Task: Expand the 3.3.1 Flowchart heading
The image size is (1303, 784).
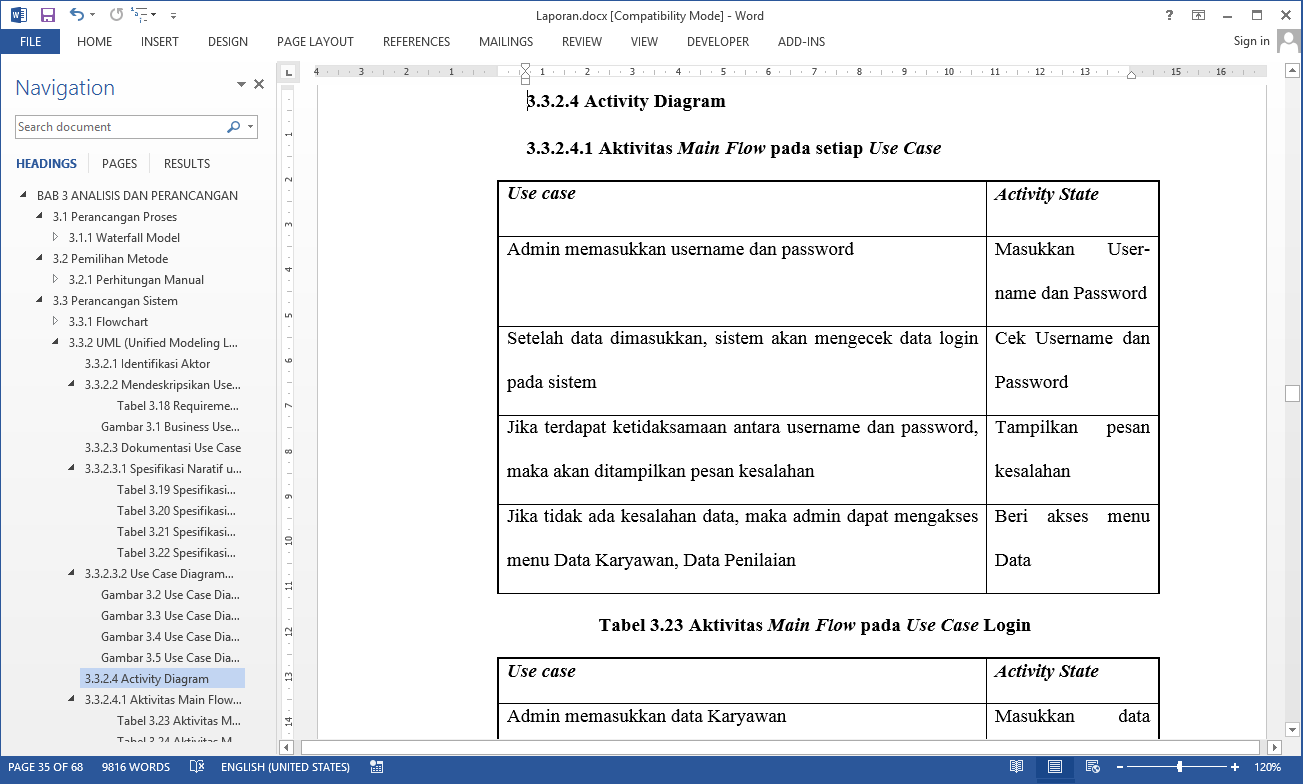Action: click(x=56, y=322)
